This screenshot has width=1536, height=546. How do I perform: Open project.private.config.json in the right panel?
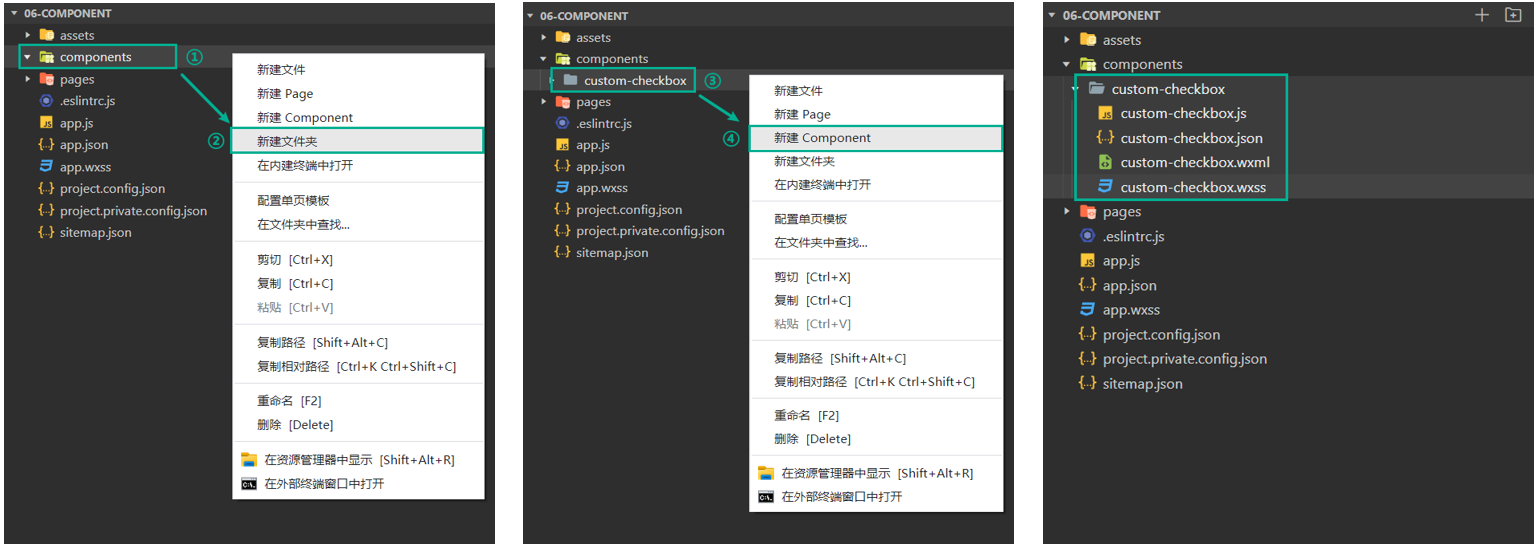(1184, 359)
